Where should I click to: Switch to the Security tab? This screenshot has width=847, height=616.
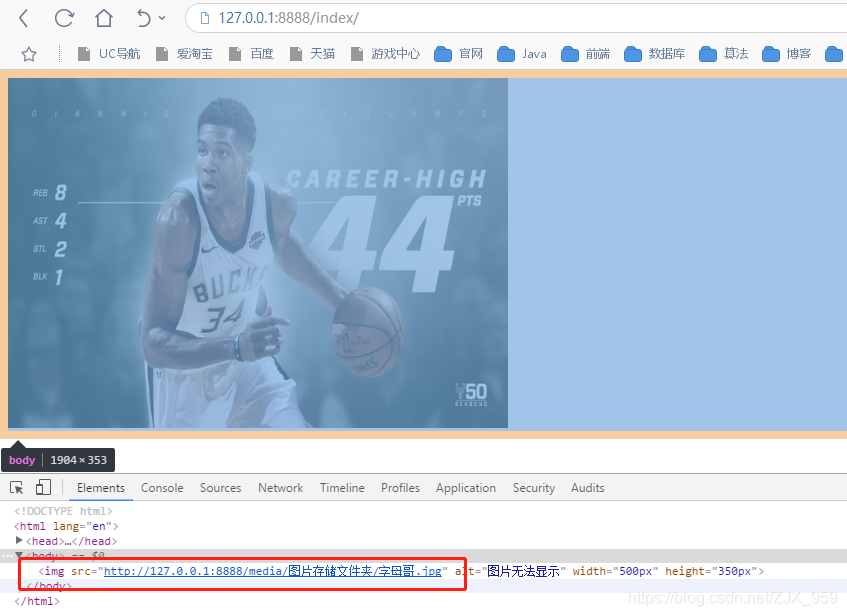pyautogui.click(x=534, y=488)
